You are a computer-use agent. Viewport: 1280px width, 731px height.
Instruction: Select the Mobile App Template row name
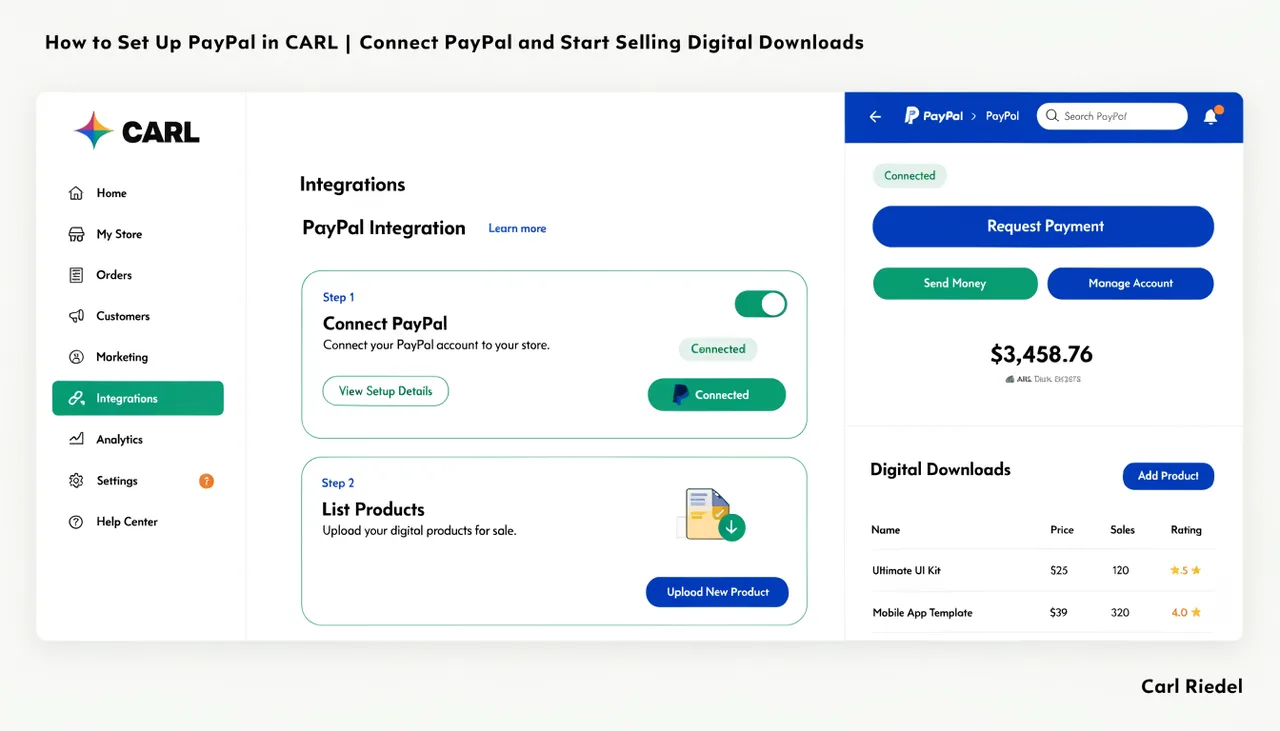tap(923, 613)
